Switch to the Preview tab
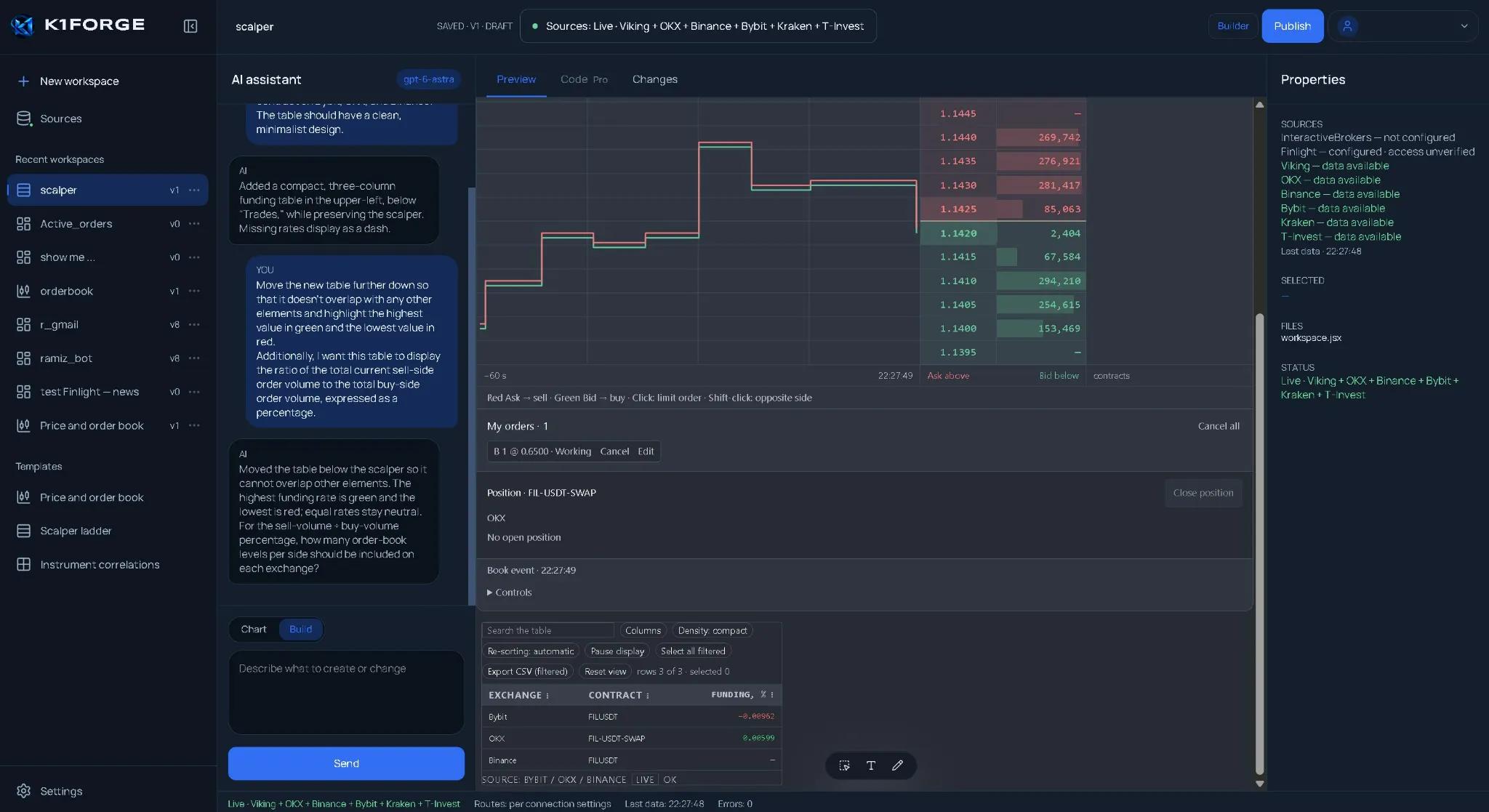The width and height of the screenshot is (1489, 812). pos(516,79)
